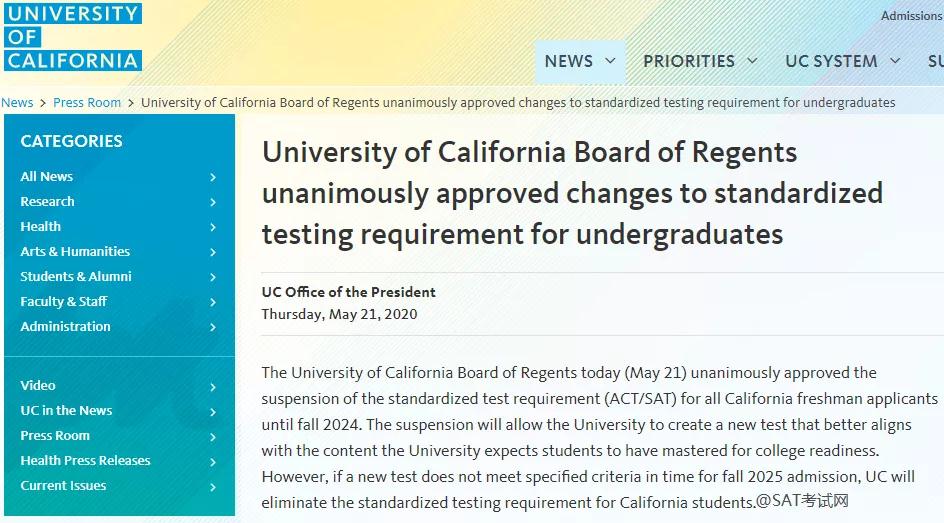
Task: Open the Admissions link at top
Action: tap(911, 16)
